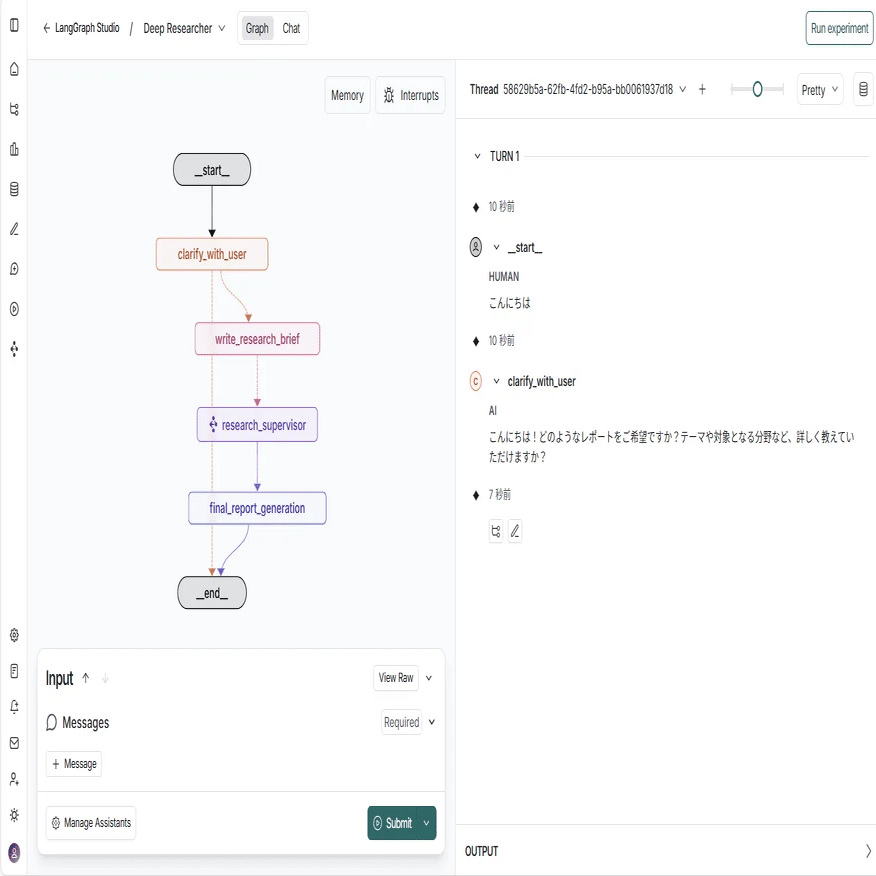
Task: Click the fork icon below the AI message
Action: coord(496,532)
